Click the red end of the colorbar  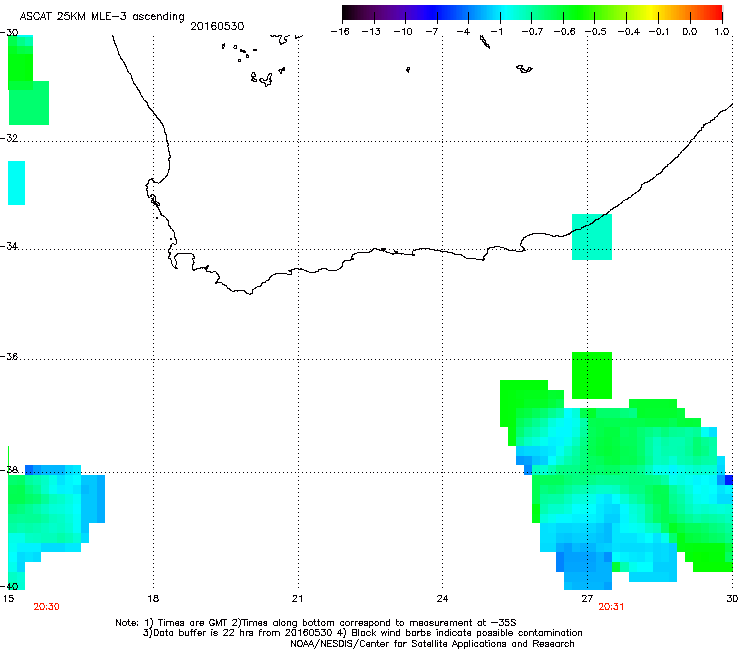click(x=716, y=13)
